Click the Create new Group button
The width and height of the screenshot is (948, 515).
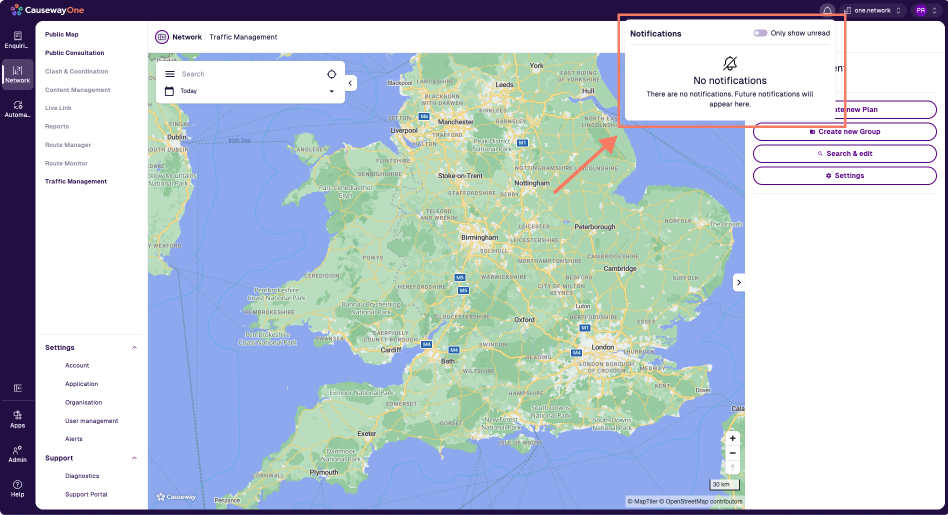click(x=844, y=131)
